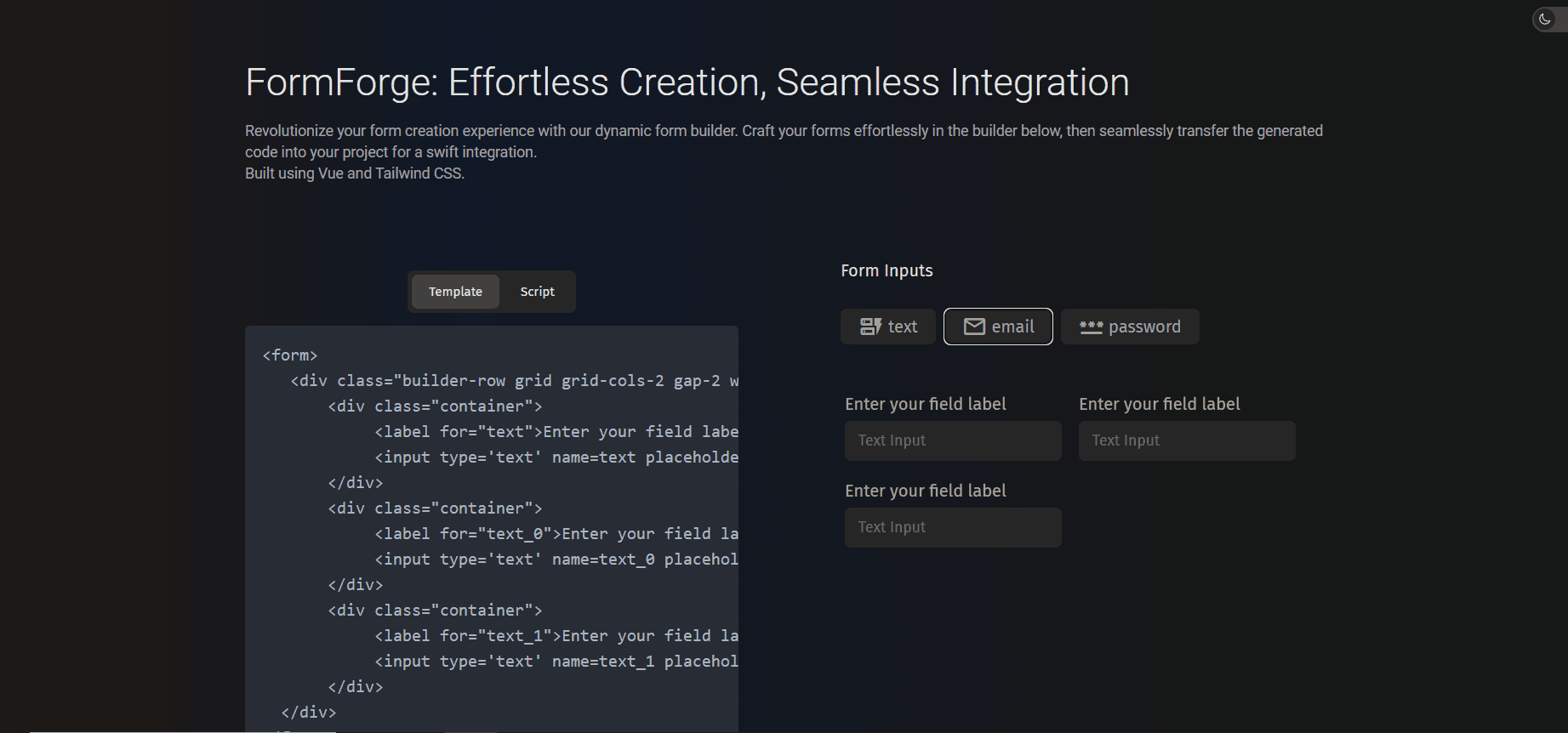Click the label for="text" code line
This screenshot has width=1568, height=733.
[556, 432]
